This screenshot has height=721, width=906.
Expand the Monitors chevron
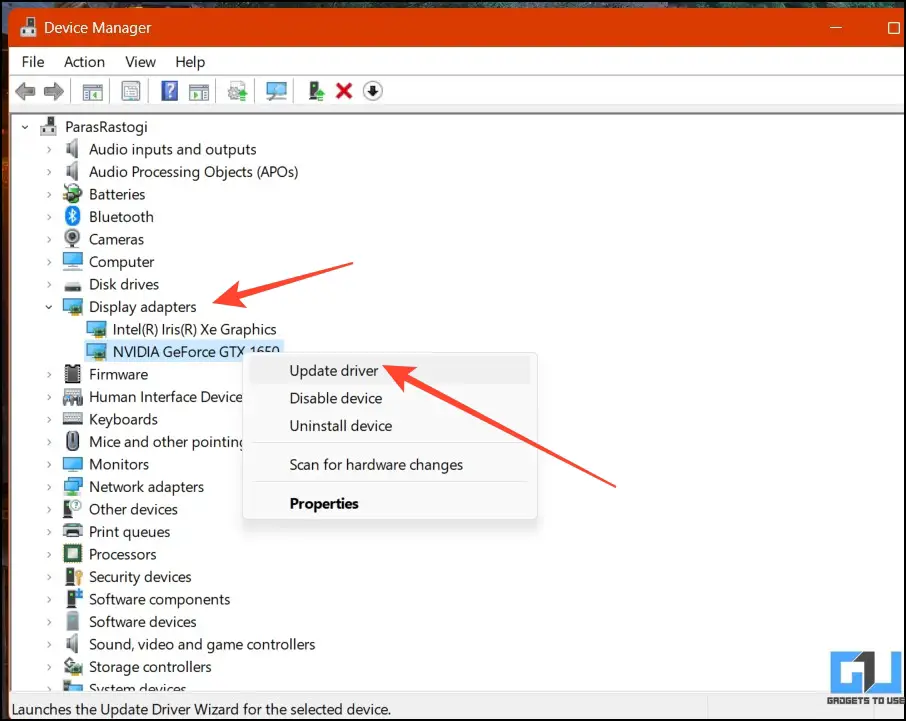click(x=49, y=464)
